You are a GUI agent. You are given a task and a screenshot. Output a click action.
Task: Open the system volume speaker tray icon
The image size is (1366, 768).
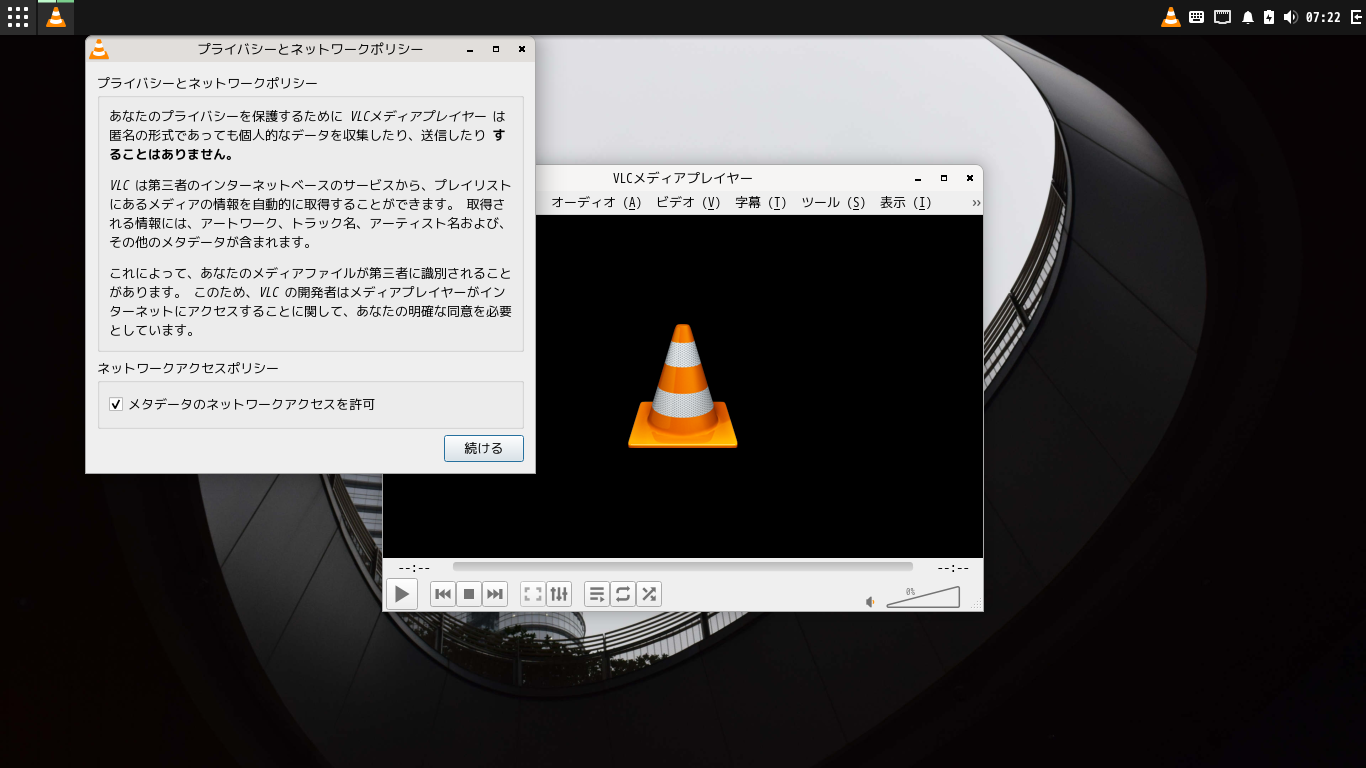coord(1290,17)
